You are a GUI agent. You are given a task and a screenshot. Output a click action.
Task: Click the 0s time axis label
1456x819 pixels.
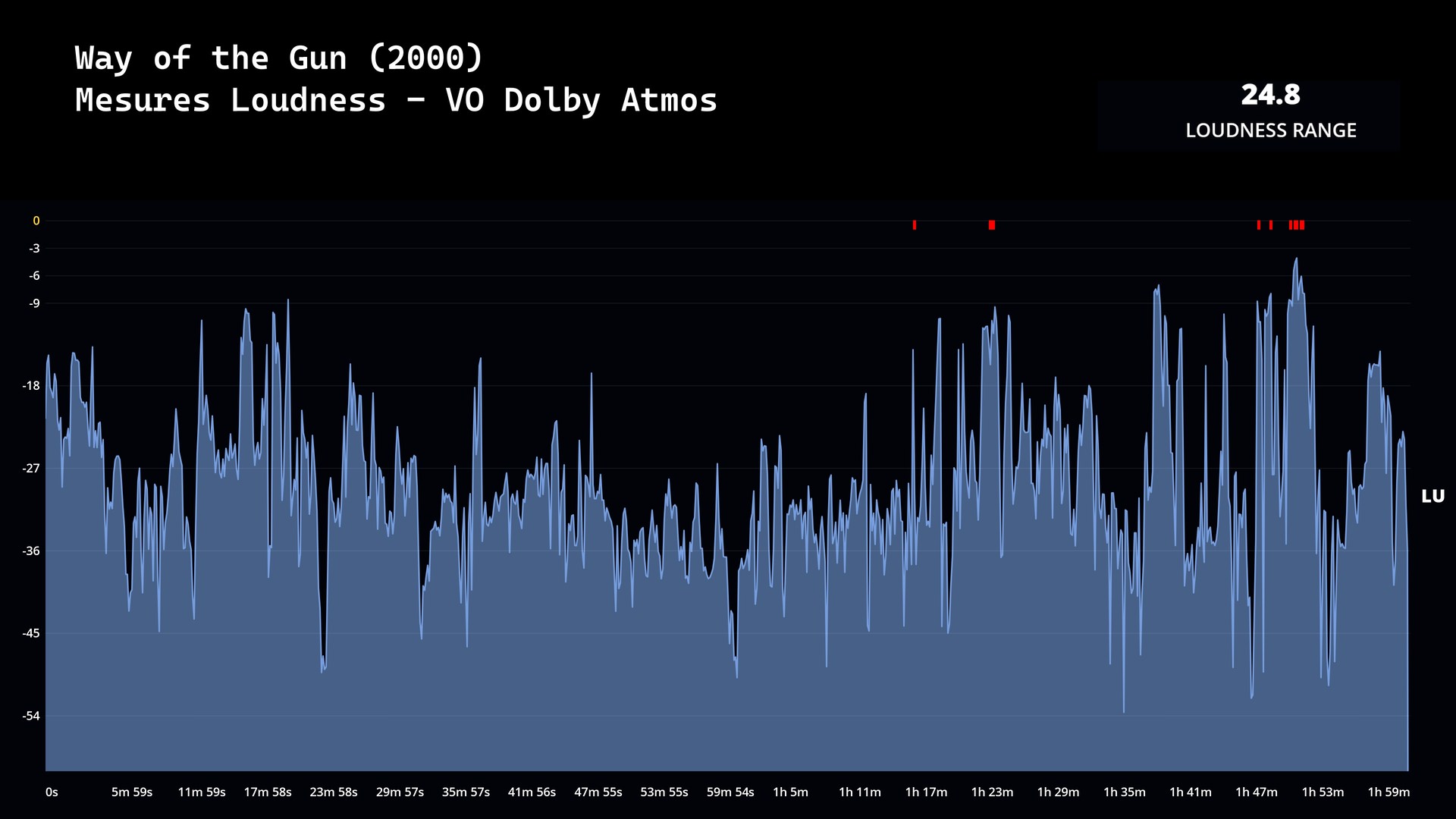coord(52,792)
